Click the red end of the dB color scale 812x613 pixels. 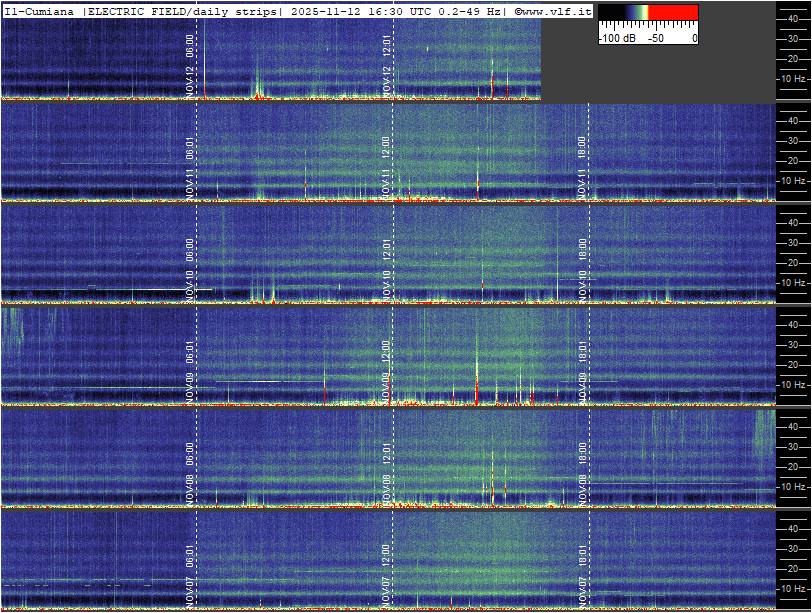(x=675, y=14)
